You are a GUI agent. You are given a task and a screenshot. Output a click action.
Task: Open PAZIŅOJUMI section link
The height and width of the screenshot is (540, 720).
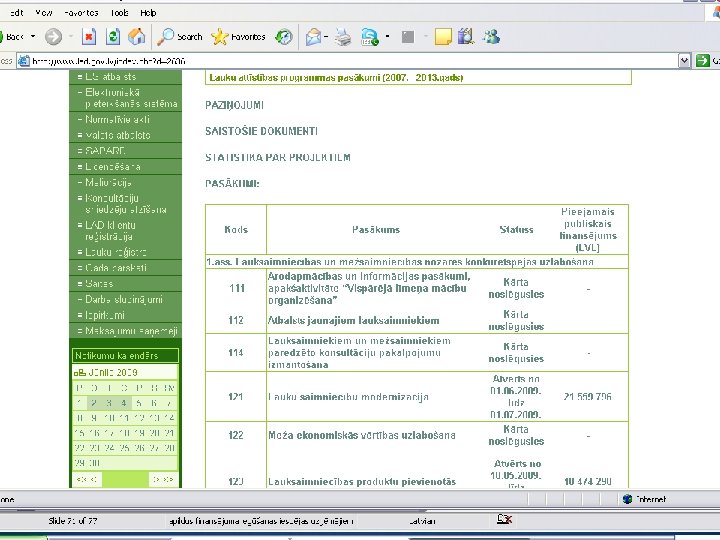pyautogui.click(x=234, y=105)
